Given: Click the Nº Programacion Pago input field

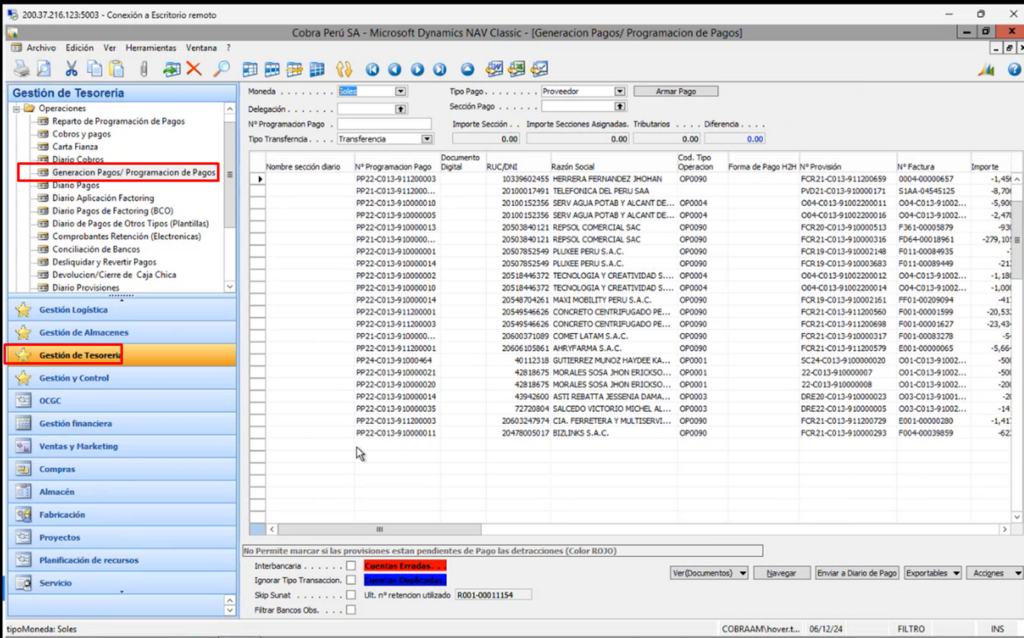Looking at the screenshot, I should (384, 124).
